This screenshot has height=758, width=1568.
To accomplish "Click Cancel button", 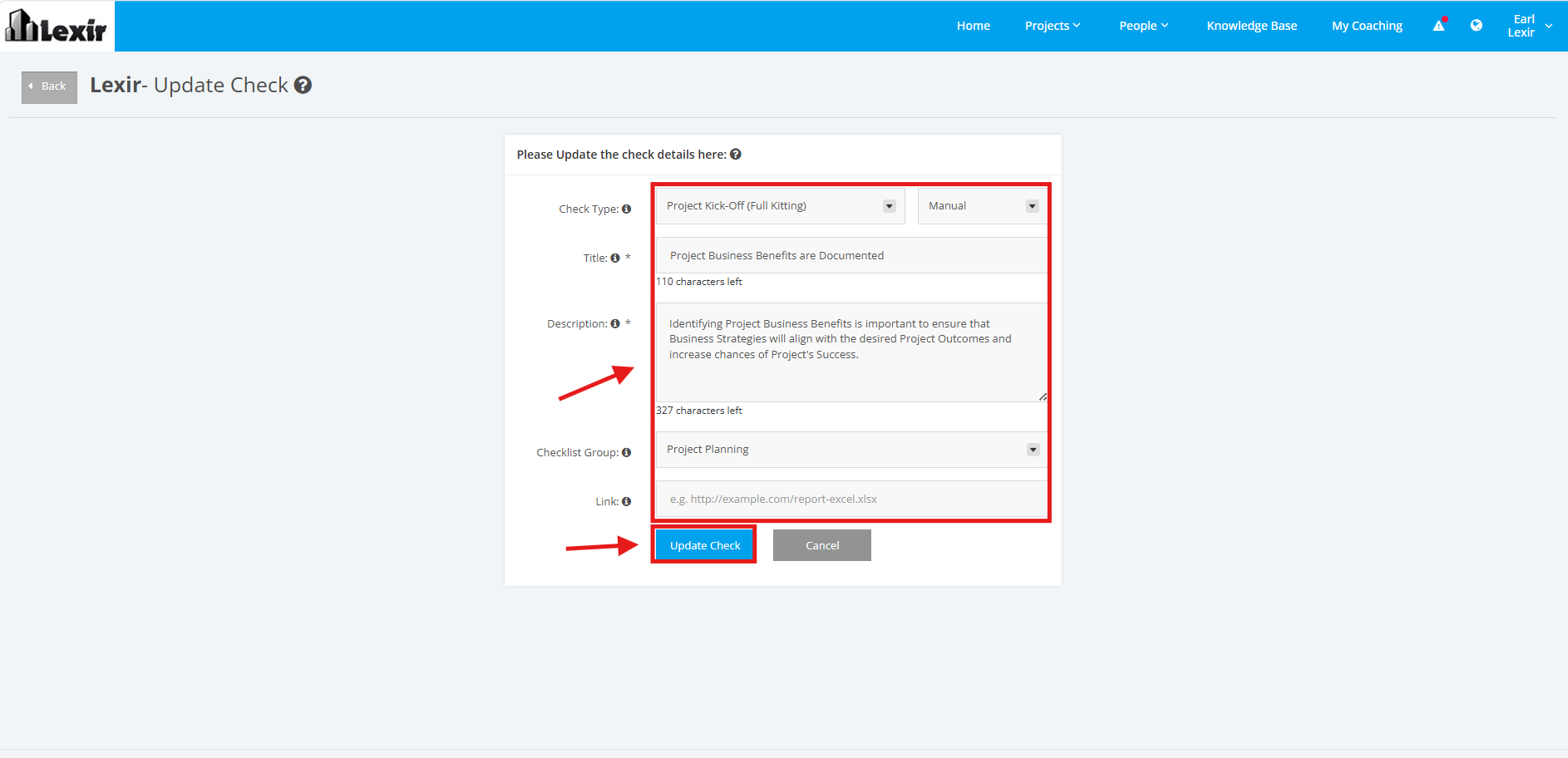I will [822, 545].
